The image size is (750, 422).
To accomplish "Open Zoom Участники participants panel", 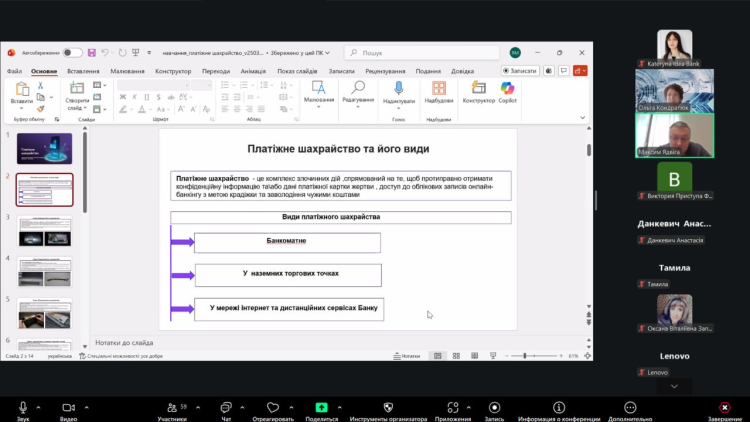I will 171,406.
